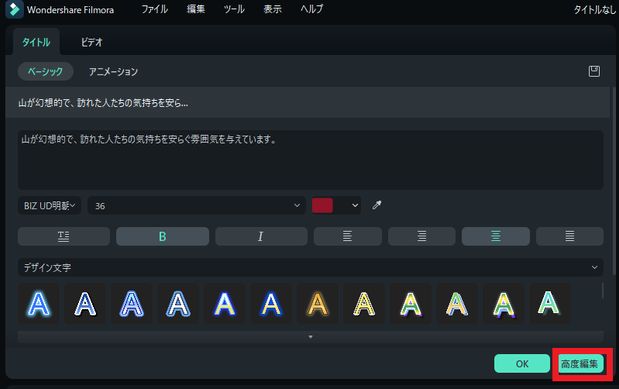The height and width of the screenshot is (389, 619).
Task: Align text left
Action: pos(347,237)
